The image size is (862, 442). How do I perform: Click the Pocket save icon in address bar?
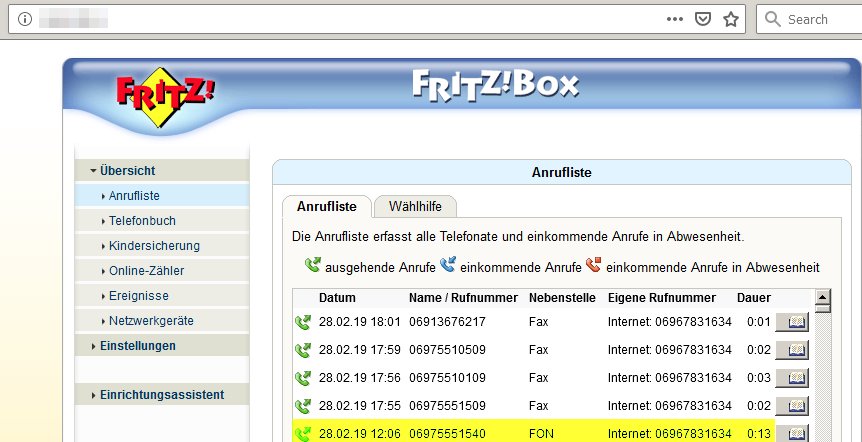coord(703,19)
